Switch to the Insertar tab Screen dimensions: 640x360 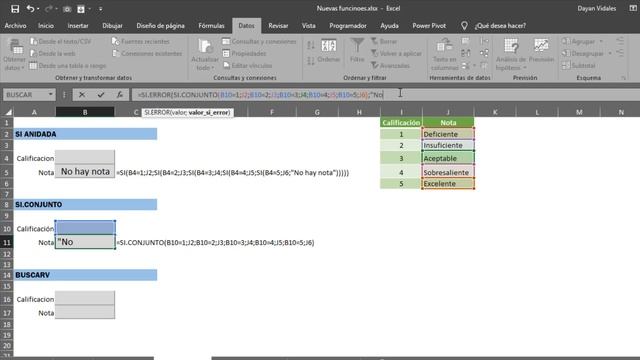(78, 26)
